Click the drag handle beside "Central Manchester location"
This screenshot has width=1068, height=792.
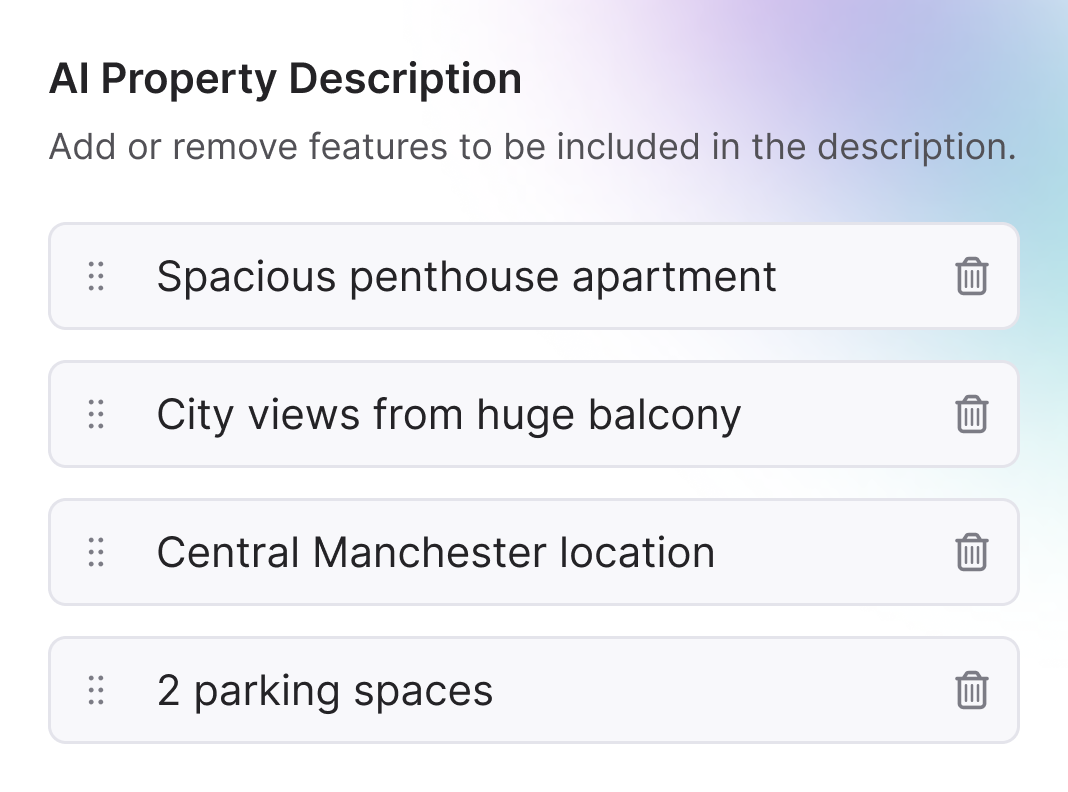coord(96,551)
